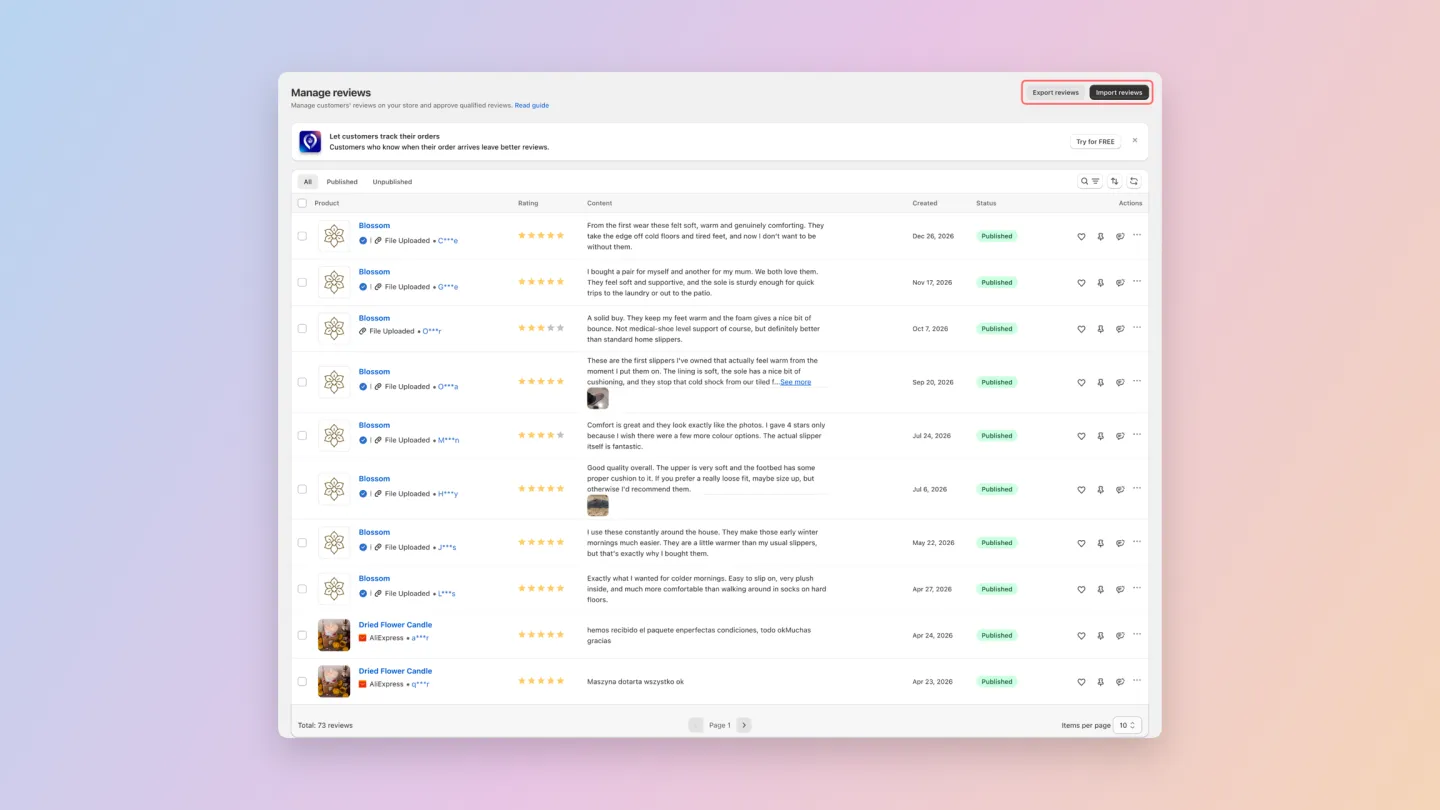Open more actions for Nov 17, 2026 review
Screen dimensions: 1440x810
1137,282
